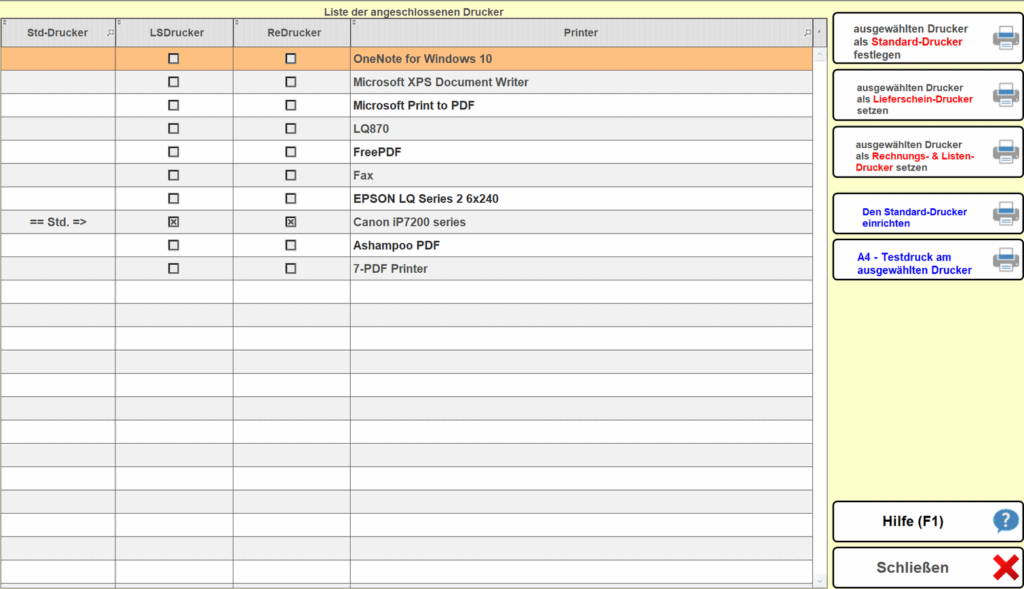1024x589 pixels.
Task: Click Den Standard-Drucker einrichten
Action: [927, 214]
